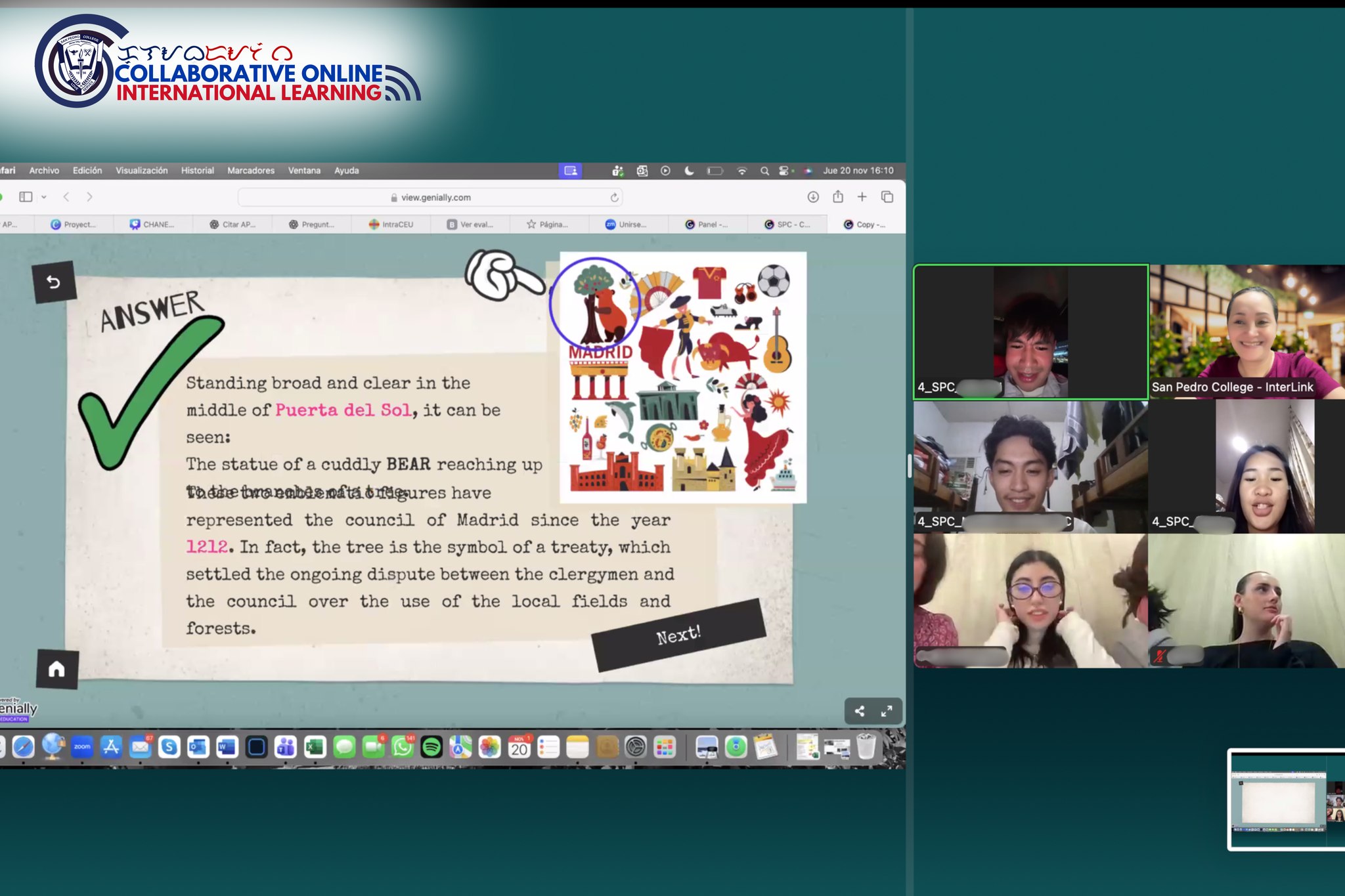The image size is (1345, 896).
Task: Click the Spotlight search icon in the menu bar
Action: point(764,171)
